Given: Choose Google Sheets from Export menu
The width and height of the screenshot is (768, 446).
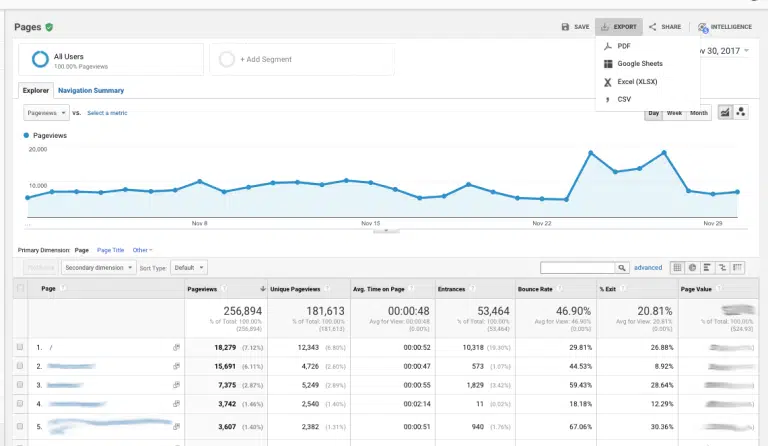Looking at the screenshot, I should coord(639,64).
